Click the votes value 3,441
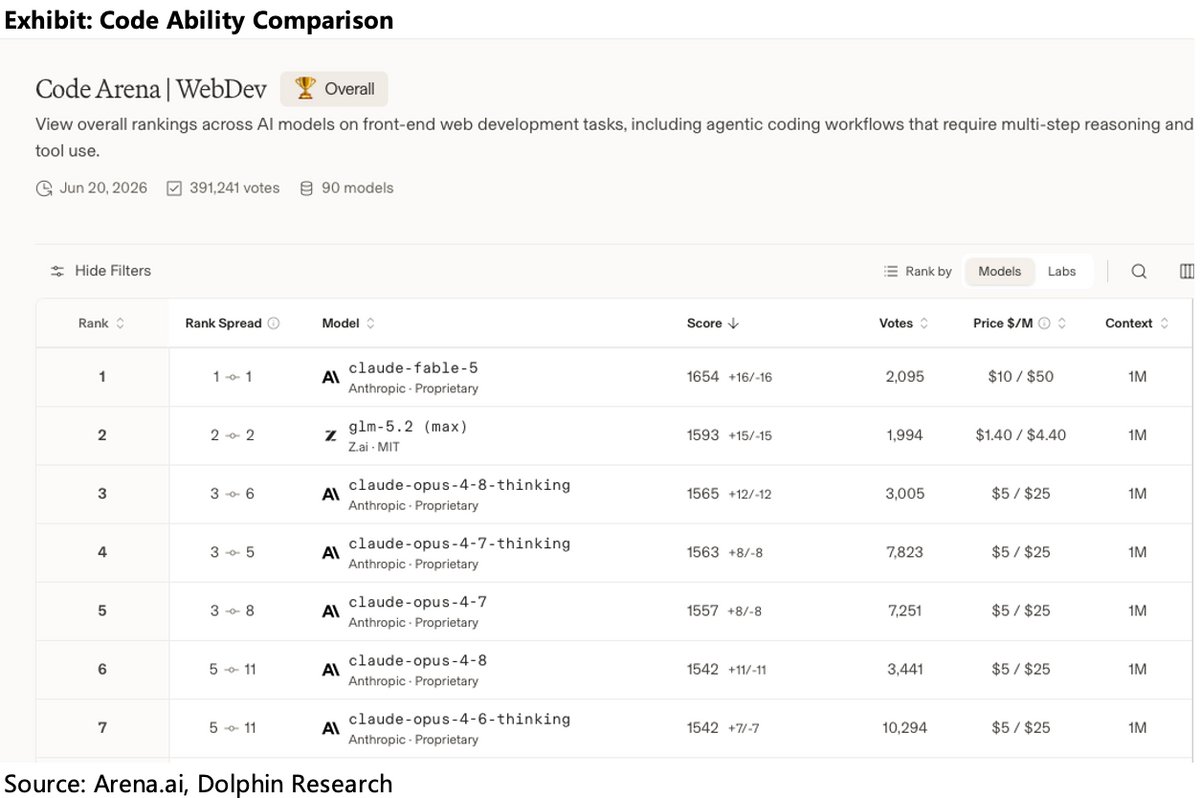Viewport: 1200px width, 798px height. click(x=905, y=669)
